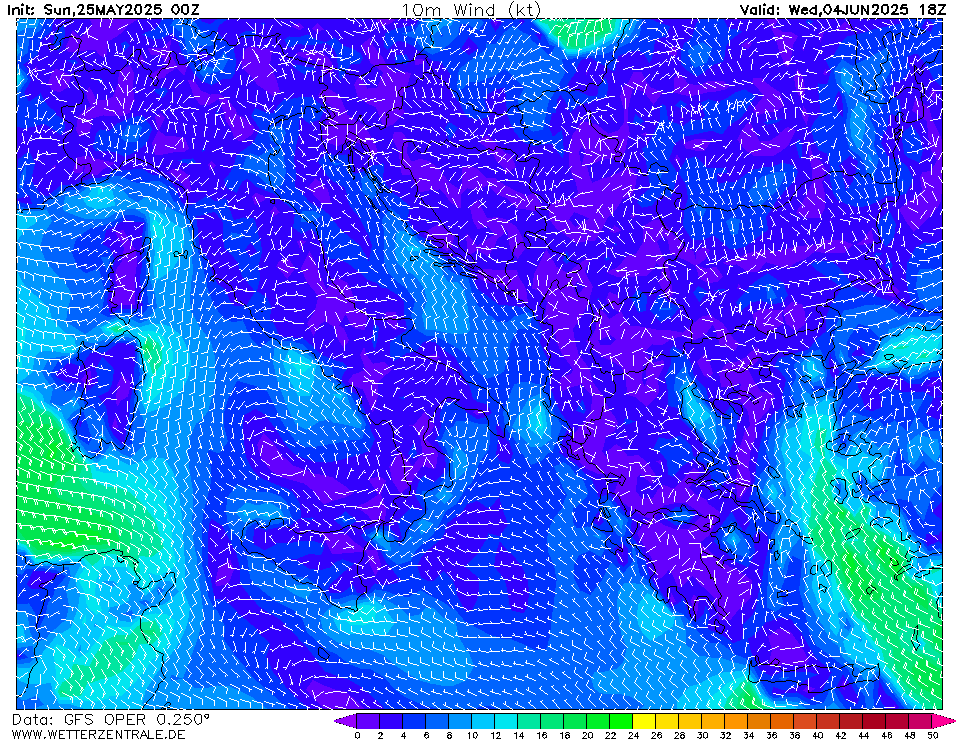Screen dimensions: 959x741
Task: Click the '24' legend scale label
Action: (633, 735)
